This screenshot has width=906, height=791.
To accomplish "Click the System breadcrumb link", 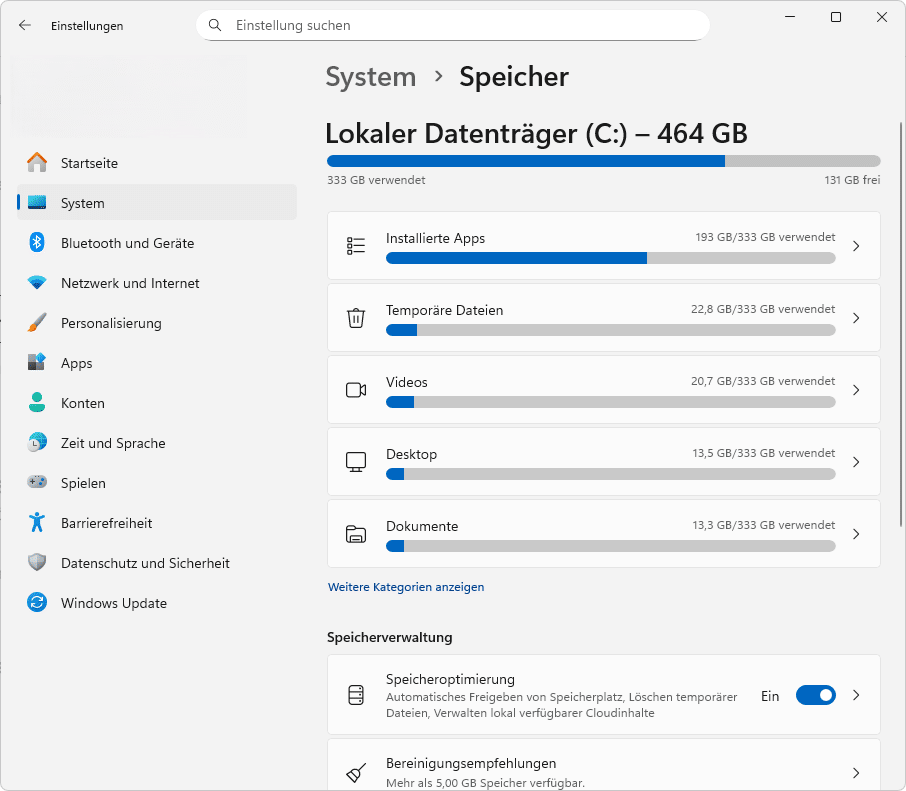I will point(371,77).
